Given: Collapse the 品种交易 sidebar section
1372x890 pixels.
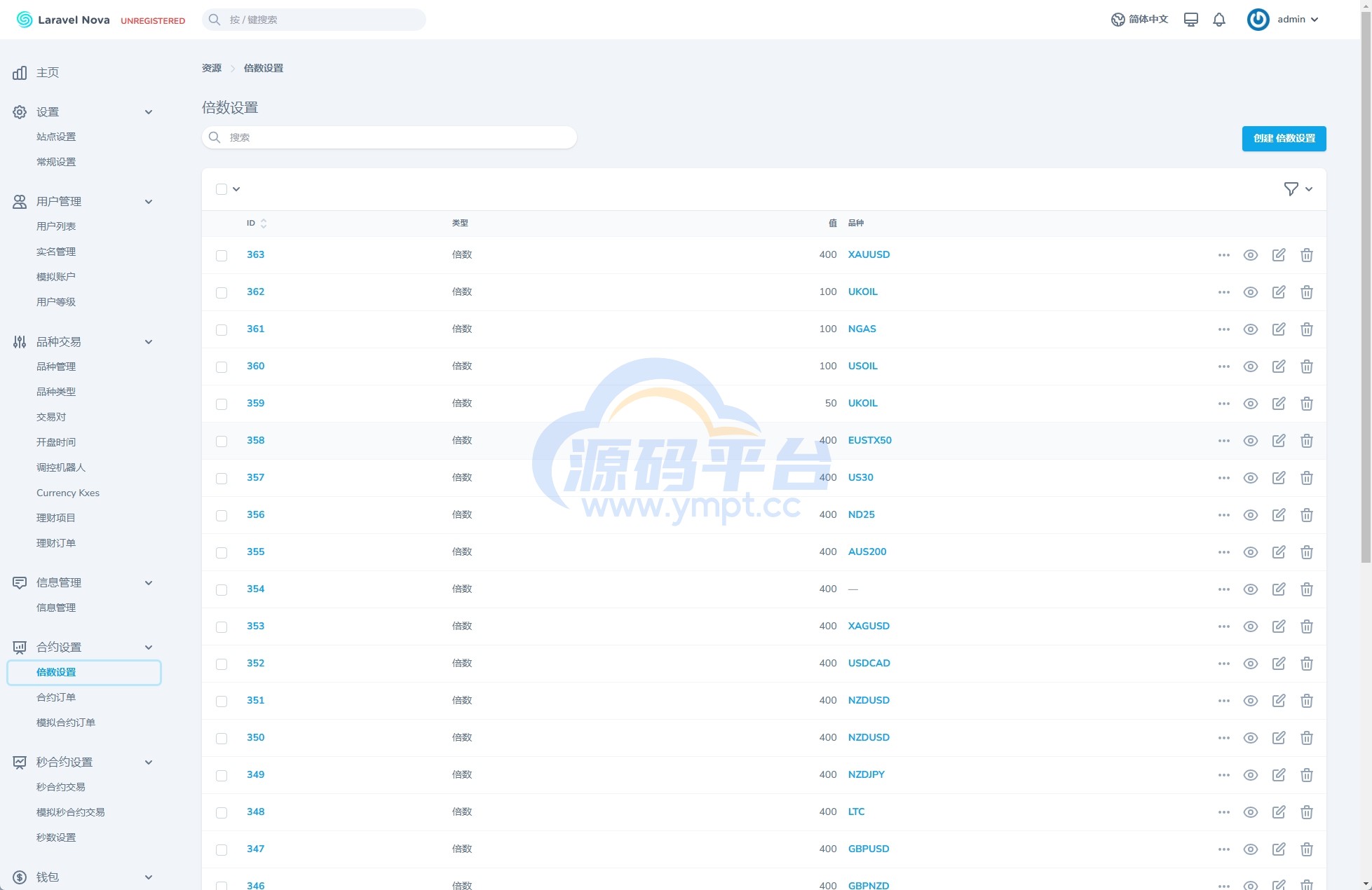Looking at the screenshot, I should (x=148, y=342).
